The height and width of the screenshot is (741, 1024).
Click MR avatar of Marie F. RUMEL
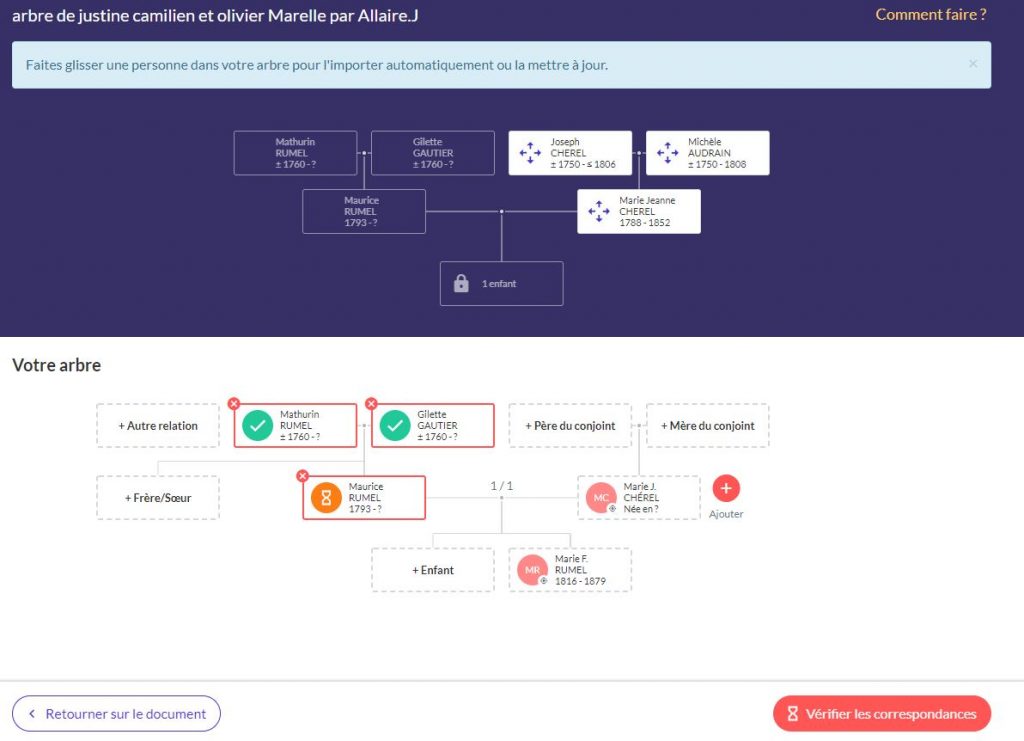click(532, 570)
